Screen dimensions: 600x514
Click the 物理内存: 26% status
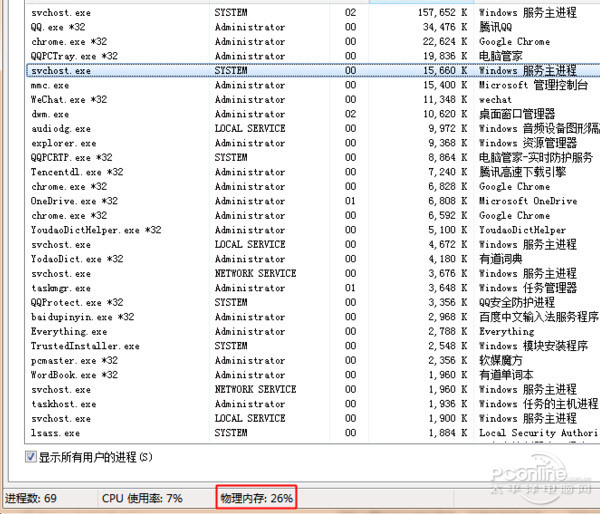point(256,498)
